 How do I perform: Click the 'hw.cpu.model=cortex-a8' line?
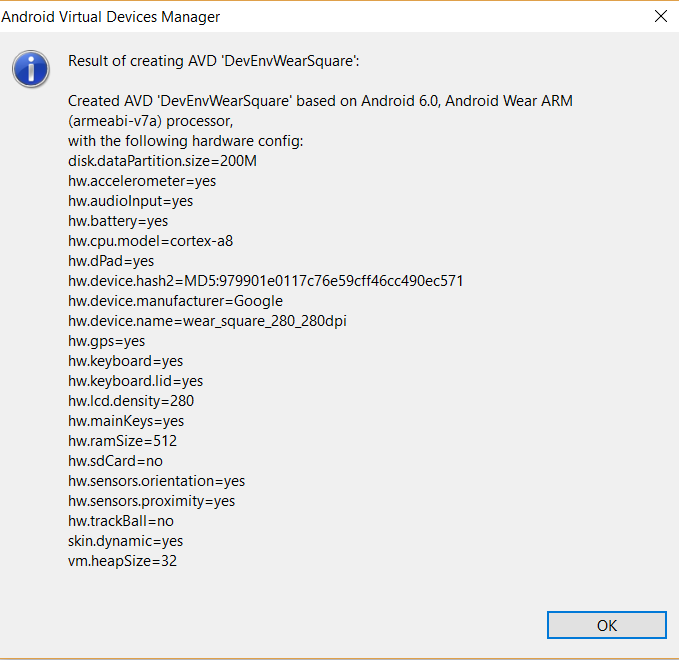150,241
